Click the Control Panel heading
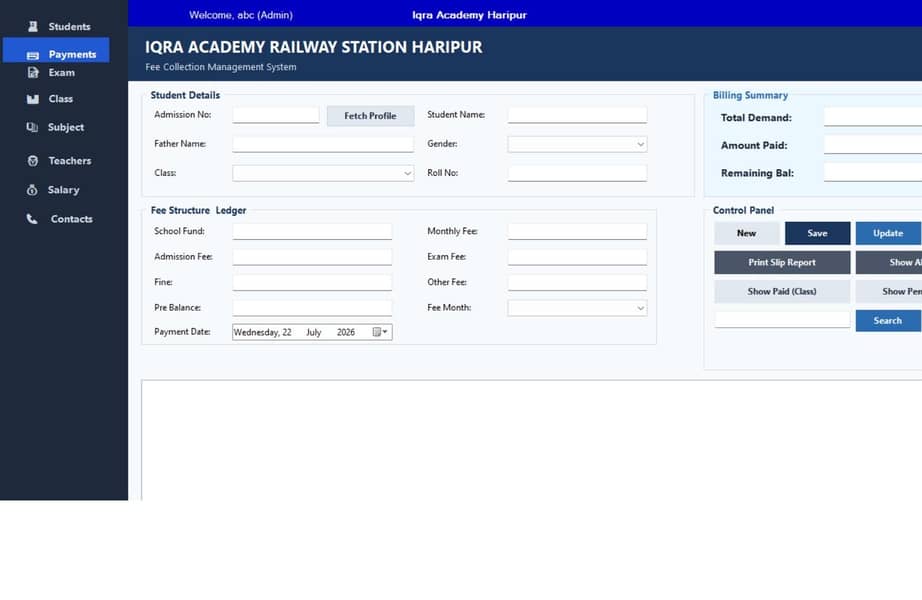 [x=743, y=211]
